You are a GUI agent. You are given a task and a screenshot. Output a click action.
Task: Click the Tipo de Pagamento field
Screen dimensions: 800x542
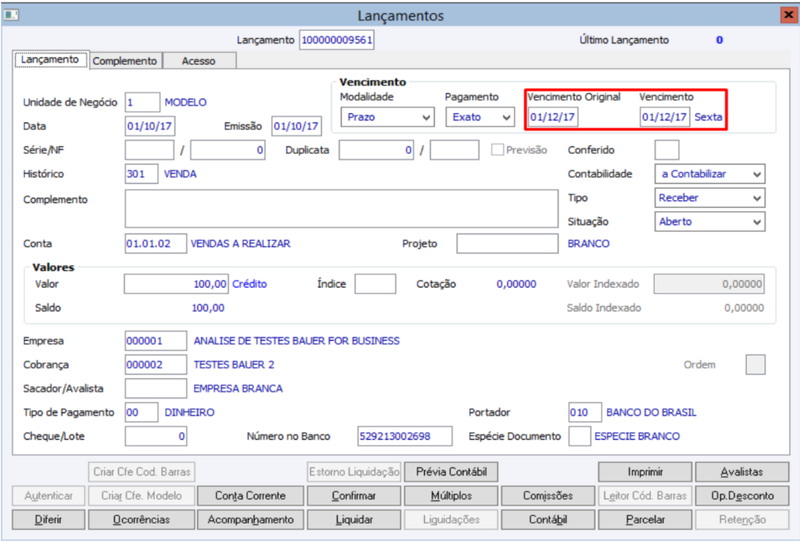141,412
